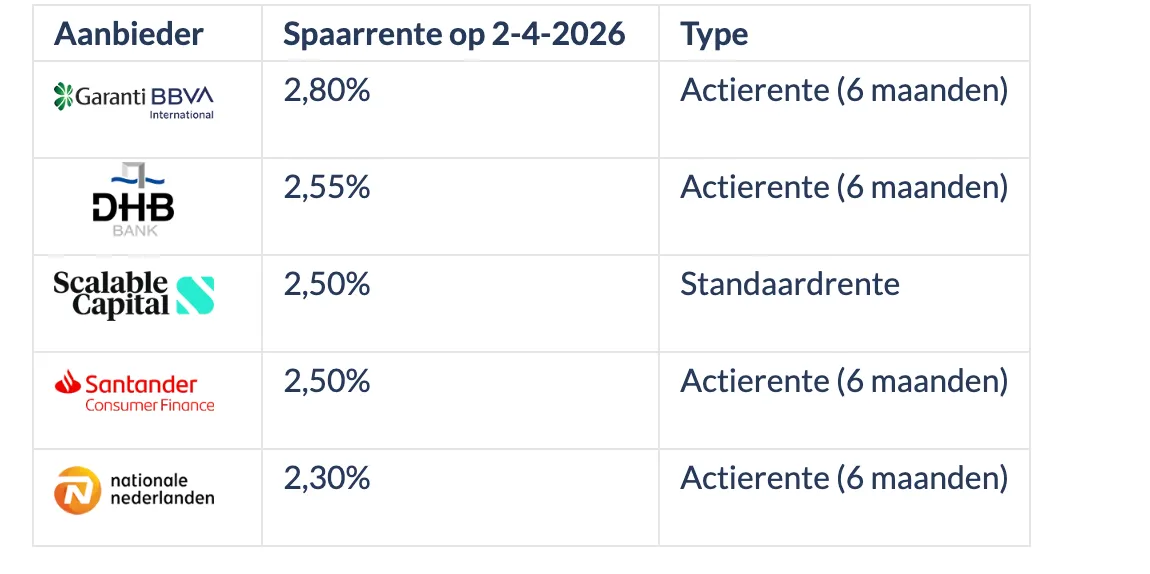
Task: Click the Nationale Nederlanden logo
Action: click(134, 489)
